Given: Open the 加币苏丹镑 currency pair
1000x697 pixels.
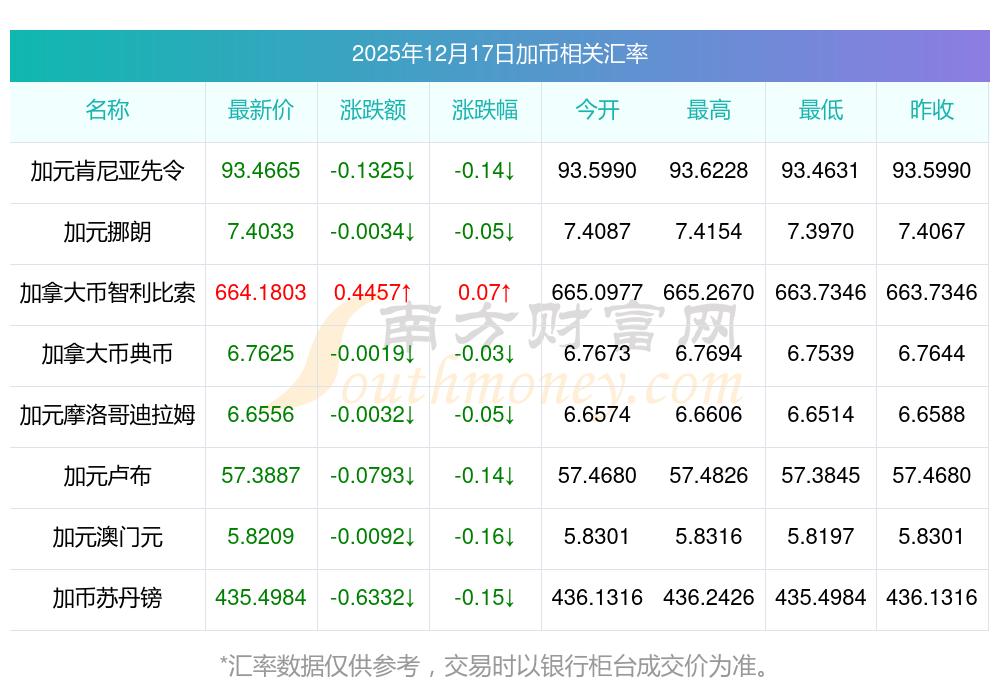Looking at the screenshot, I should pos(107,598).
